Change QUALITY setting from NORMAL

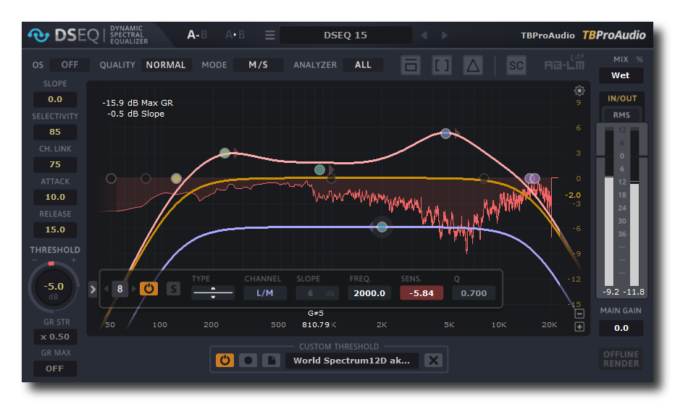click(x=166, y=65)
